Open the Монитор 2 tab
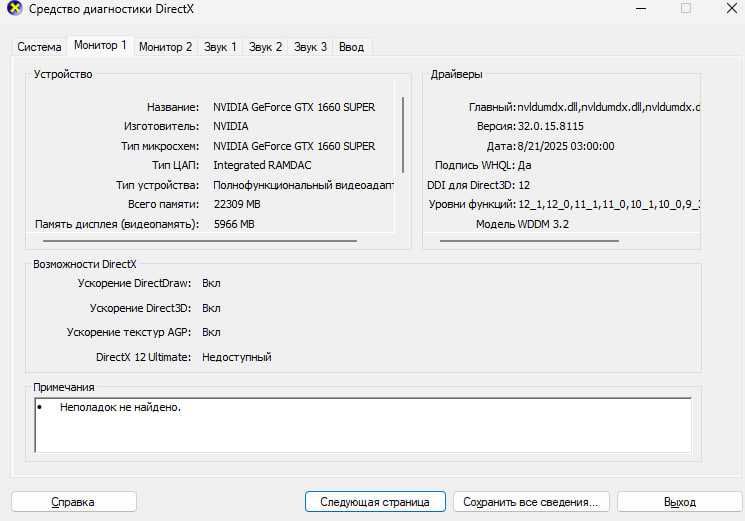This screenshot has height=521, width=745. coord(165,47)
